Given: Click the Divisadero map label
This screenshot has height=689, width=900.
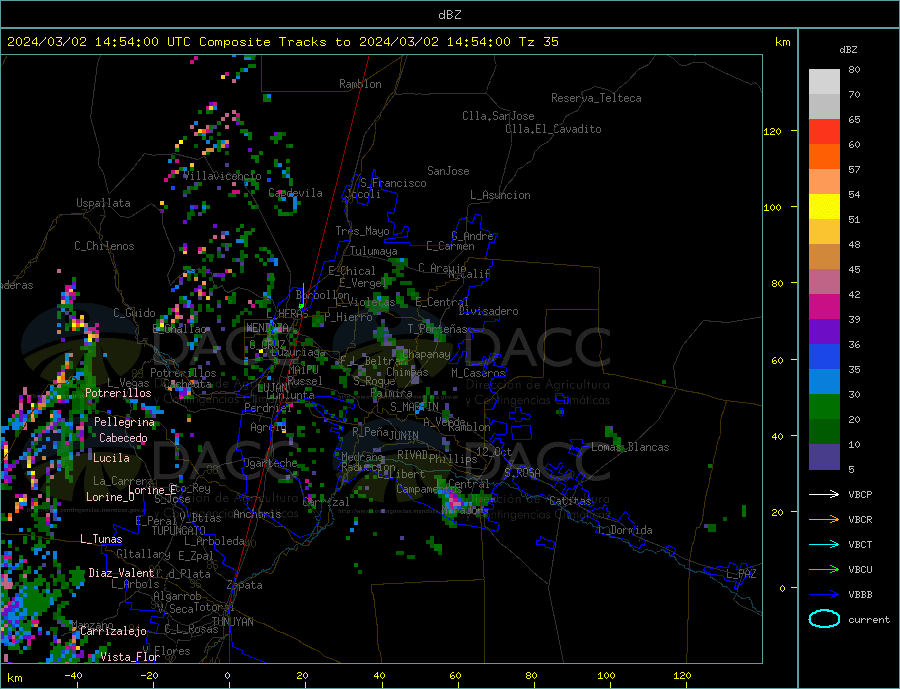Looking at the screenshot, I should pos(488,311).
